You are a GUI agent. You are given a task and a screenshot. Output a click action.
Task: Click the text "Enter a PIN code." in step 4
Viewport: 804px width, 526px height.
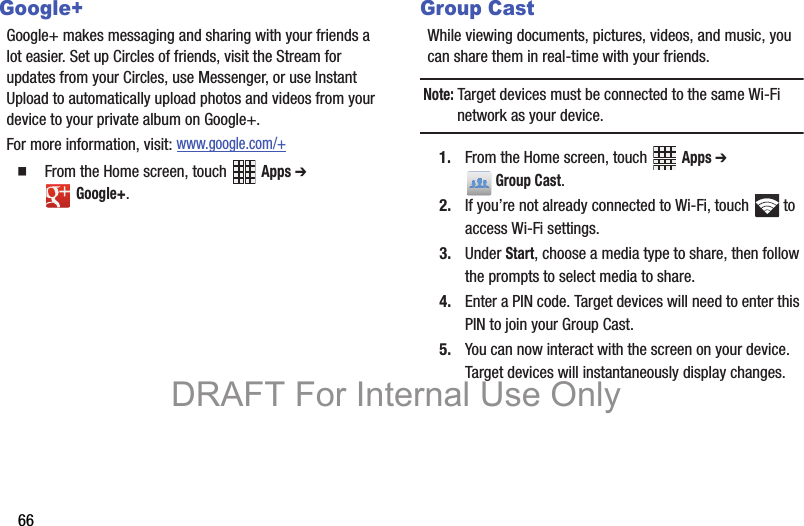(x=517, y=301)
